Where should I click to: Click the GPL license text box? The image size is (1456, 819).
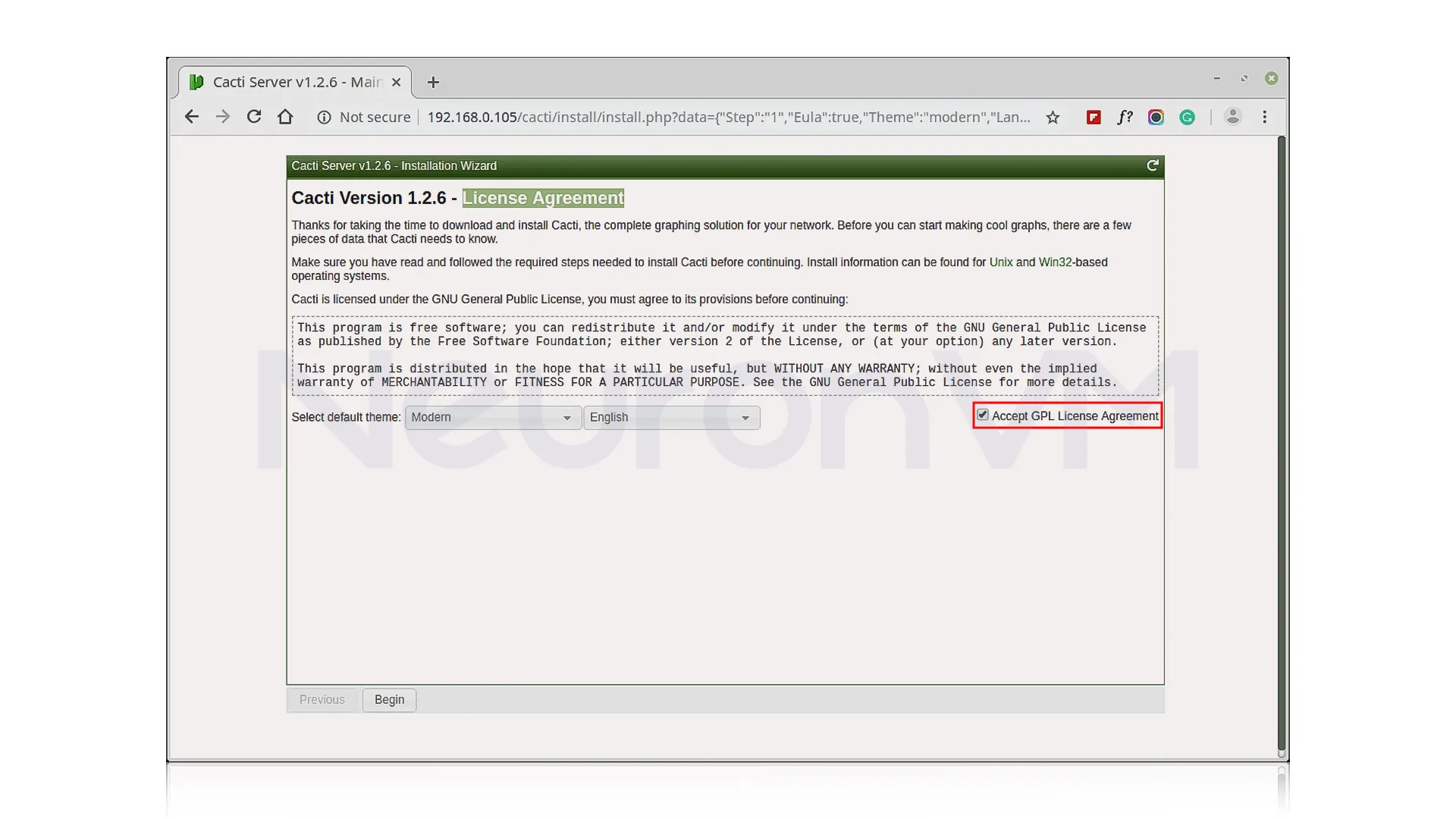click(725, 356)
